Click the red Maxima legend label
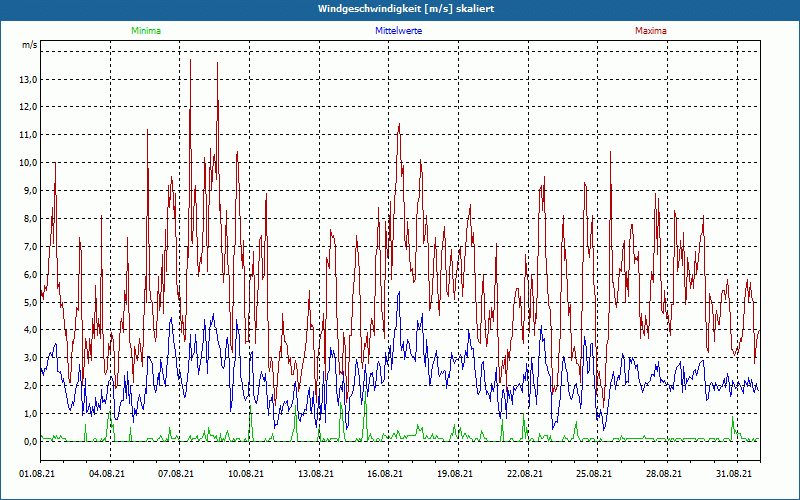The height and width of the screenshot is (500, 800). 651,31
